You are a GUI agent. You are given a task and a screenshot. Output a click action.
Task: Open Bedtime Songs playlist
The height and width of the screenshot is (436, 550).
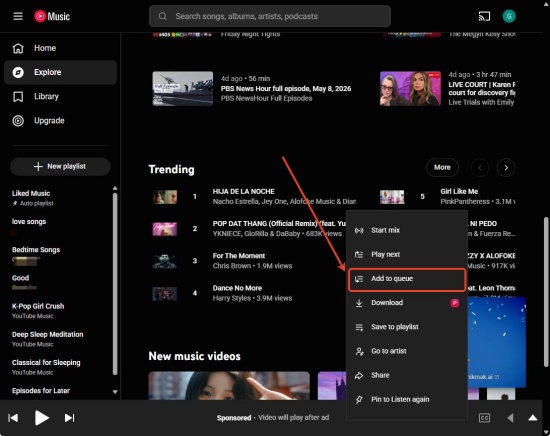pos(60,254)
